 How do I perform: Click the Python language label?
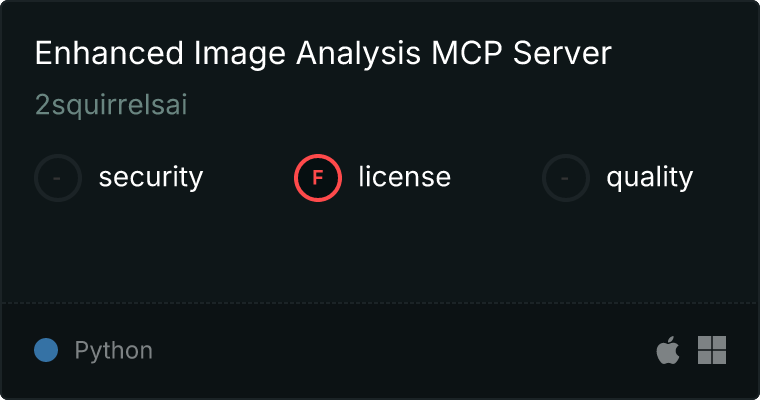click(113, 351)
